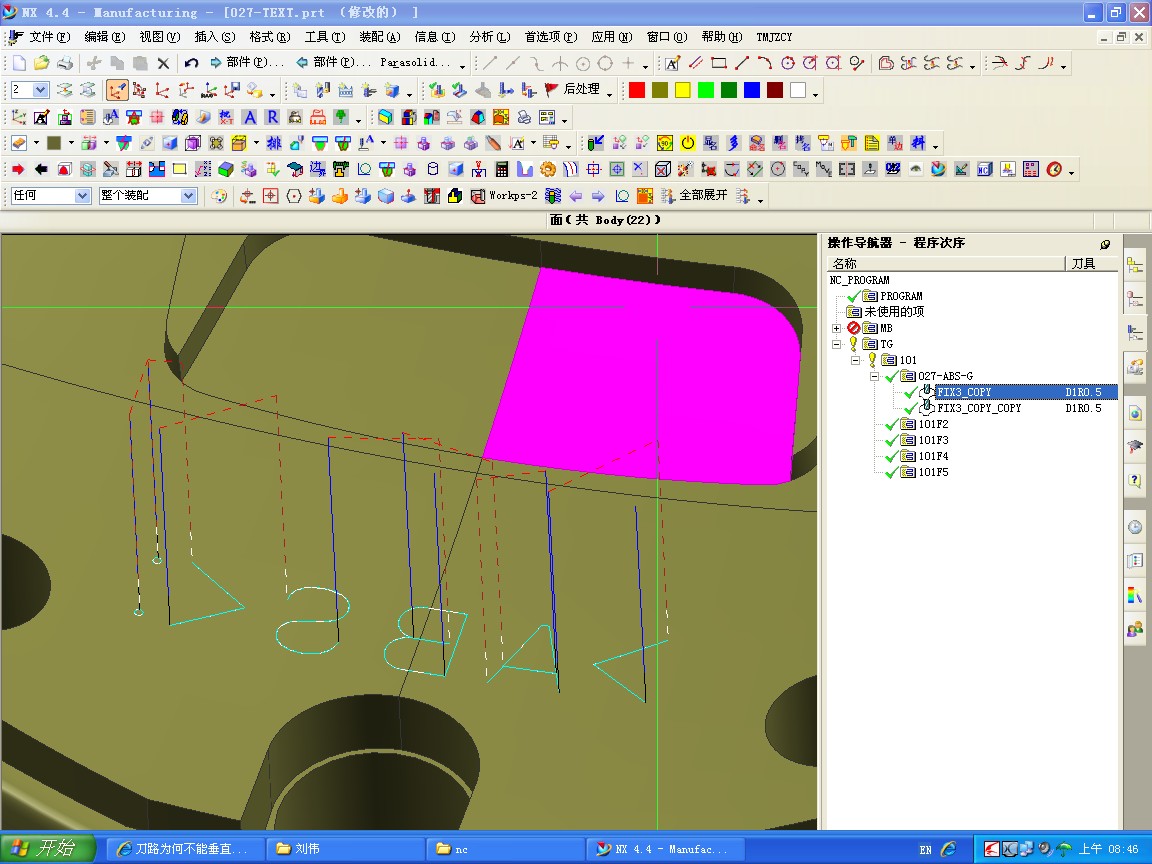
Task: Open a file with the folder icon
Action: (42, 63)
